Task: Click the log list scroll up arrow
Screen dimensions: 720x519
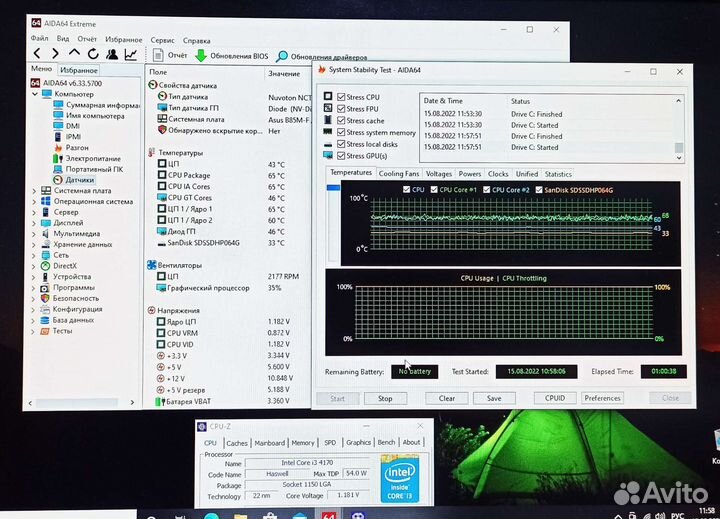Action: [x=679, y=101]
